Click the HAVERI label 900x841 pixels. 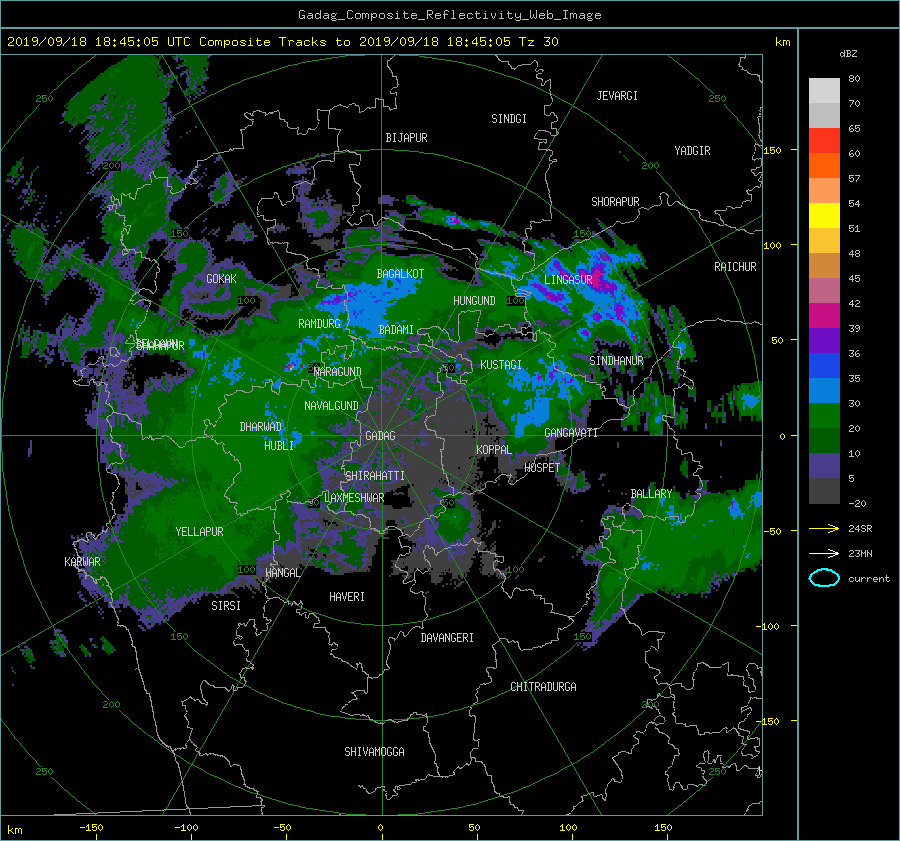coord(347,597)
